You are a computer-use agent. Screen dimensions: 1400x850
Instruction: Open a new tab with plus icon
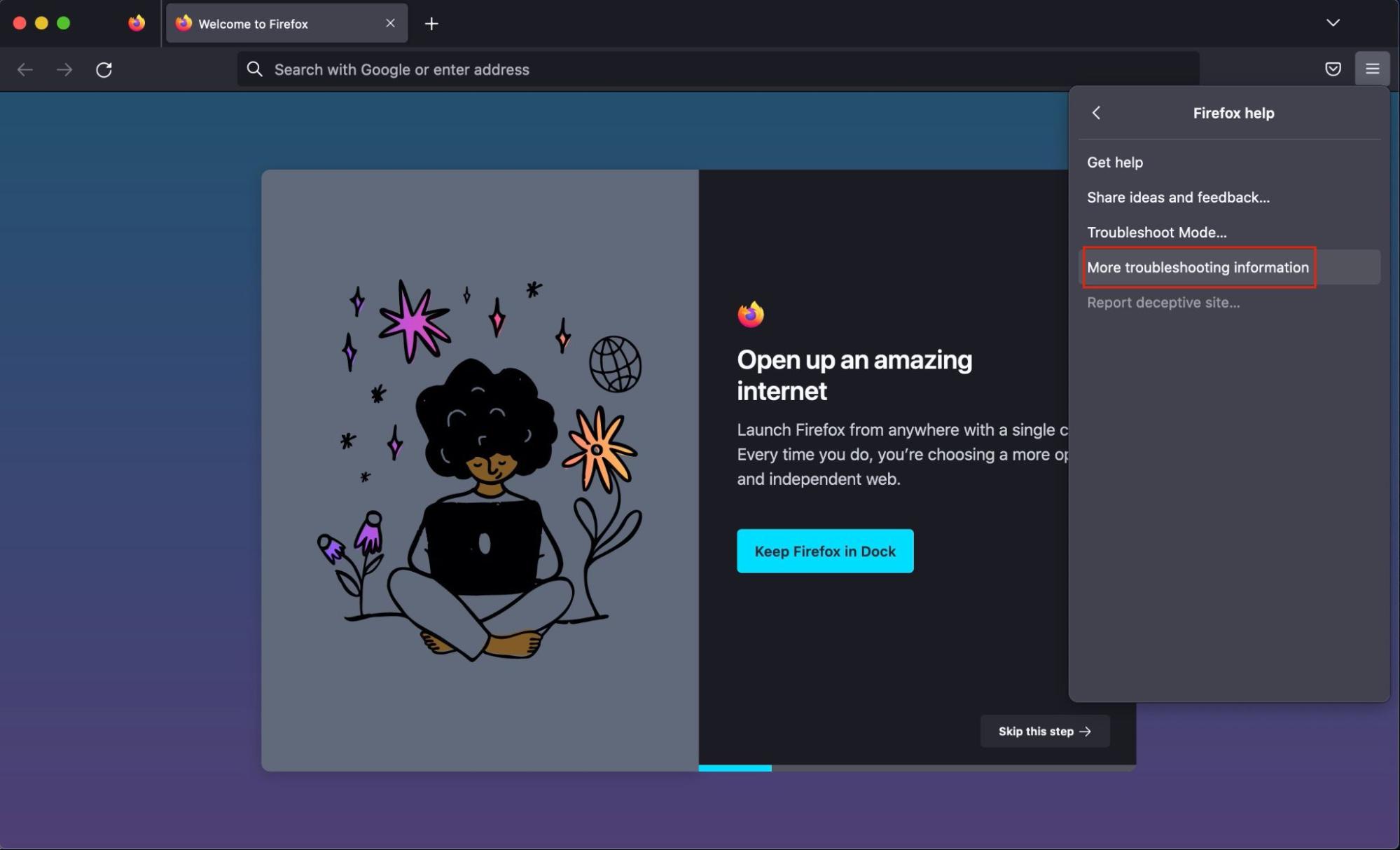pos(431,24)
